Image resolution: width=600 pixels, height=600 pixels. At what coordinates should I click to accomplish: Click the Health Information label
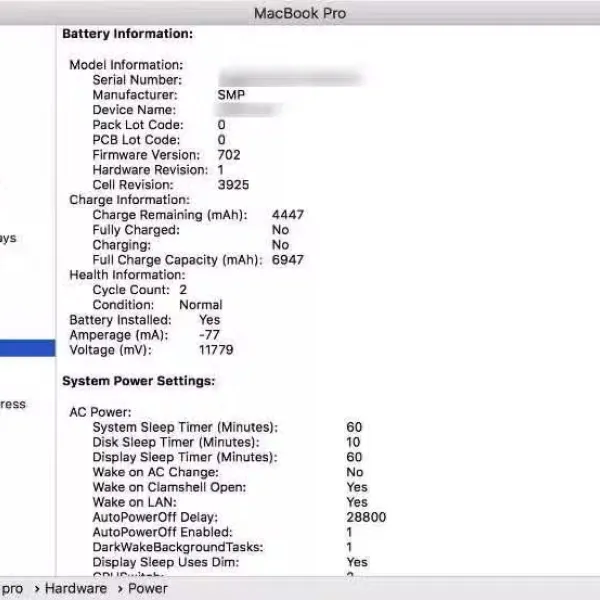pos(127,275)
